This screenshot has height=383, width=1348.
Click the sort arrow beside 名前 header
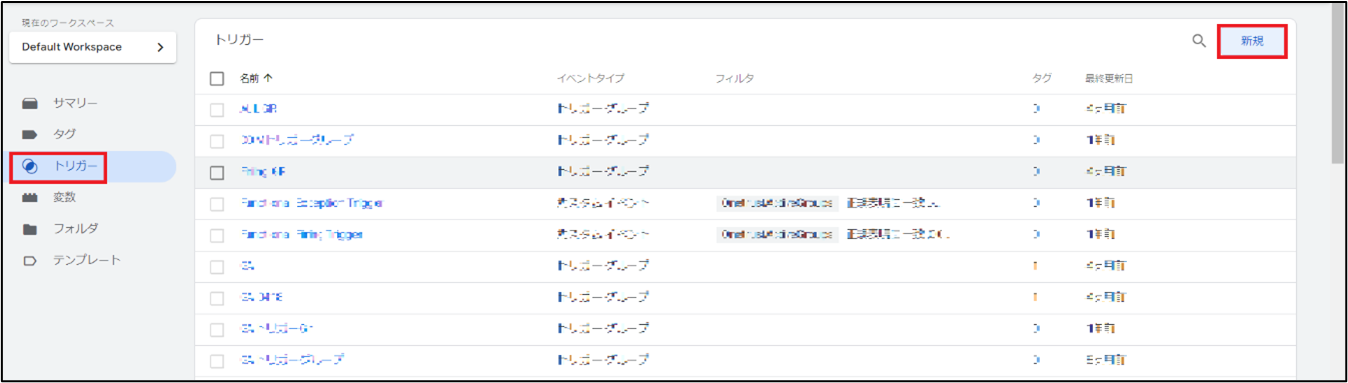point(268,78)
